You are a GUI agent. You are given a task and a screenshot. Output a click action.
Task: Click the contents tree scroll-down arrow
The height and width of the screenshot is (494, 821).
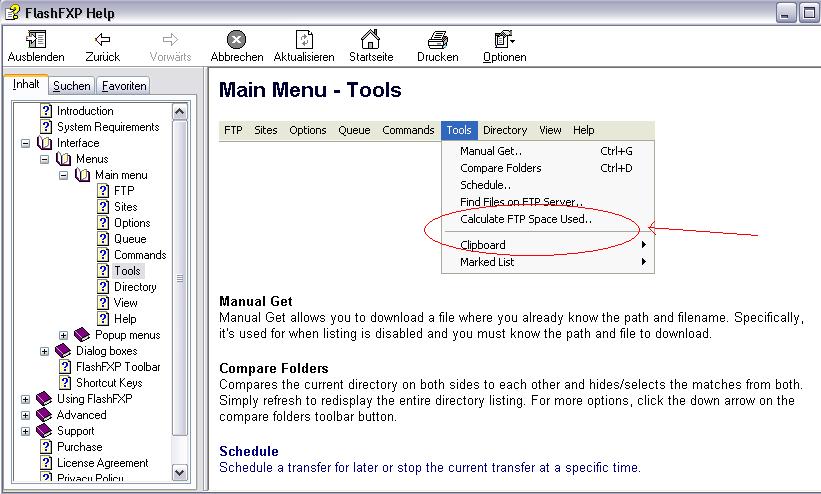(180, 472)
